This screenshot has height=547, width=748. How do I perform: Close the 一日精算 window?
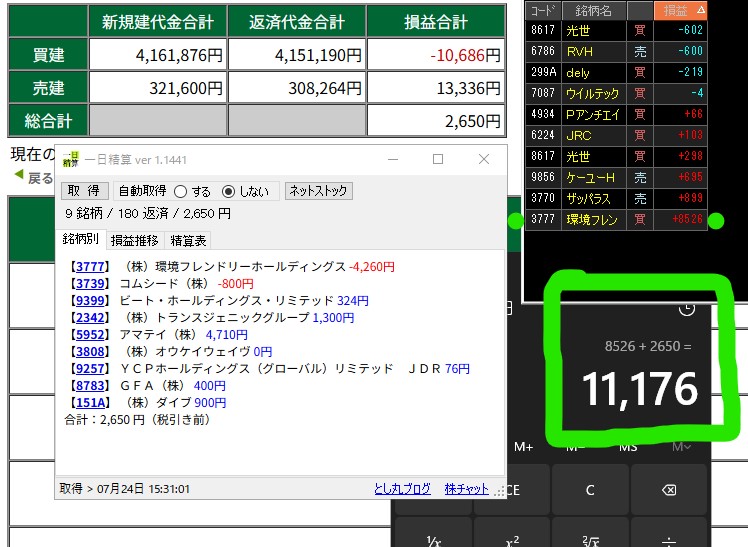(484, 159)
